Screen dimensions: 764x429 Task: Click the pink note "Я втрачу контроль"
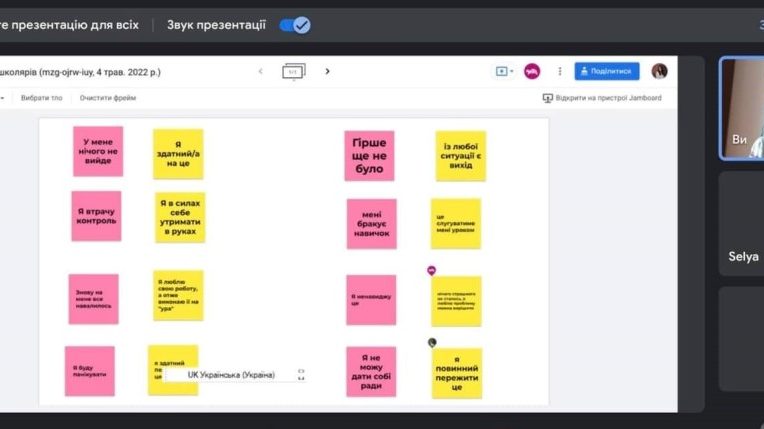[x=96, y=216]
